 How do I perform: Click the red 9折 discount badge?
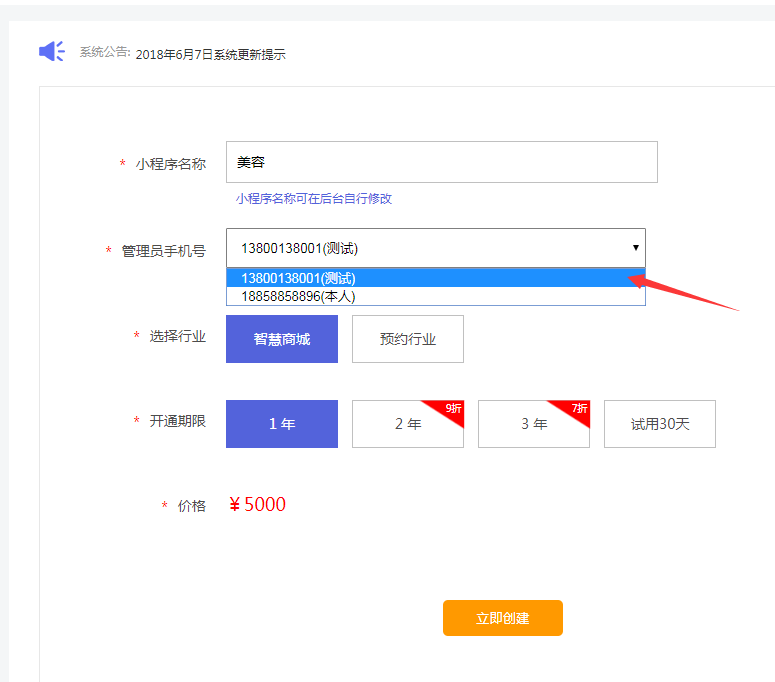point(452,408)
